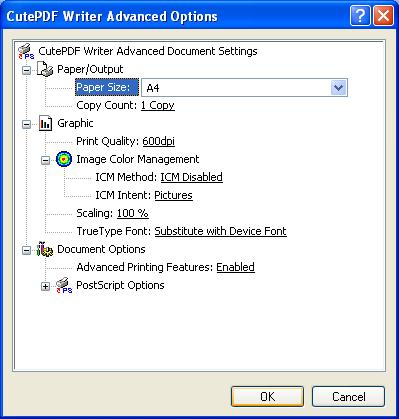
Task: Click the Paper/Output printer page icon
Action: pos(45,69)
